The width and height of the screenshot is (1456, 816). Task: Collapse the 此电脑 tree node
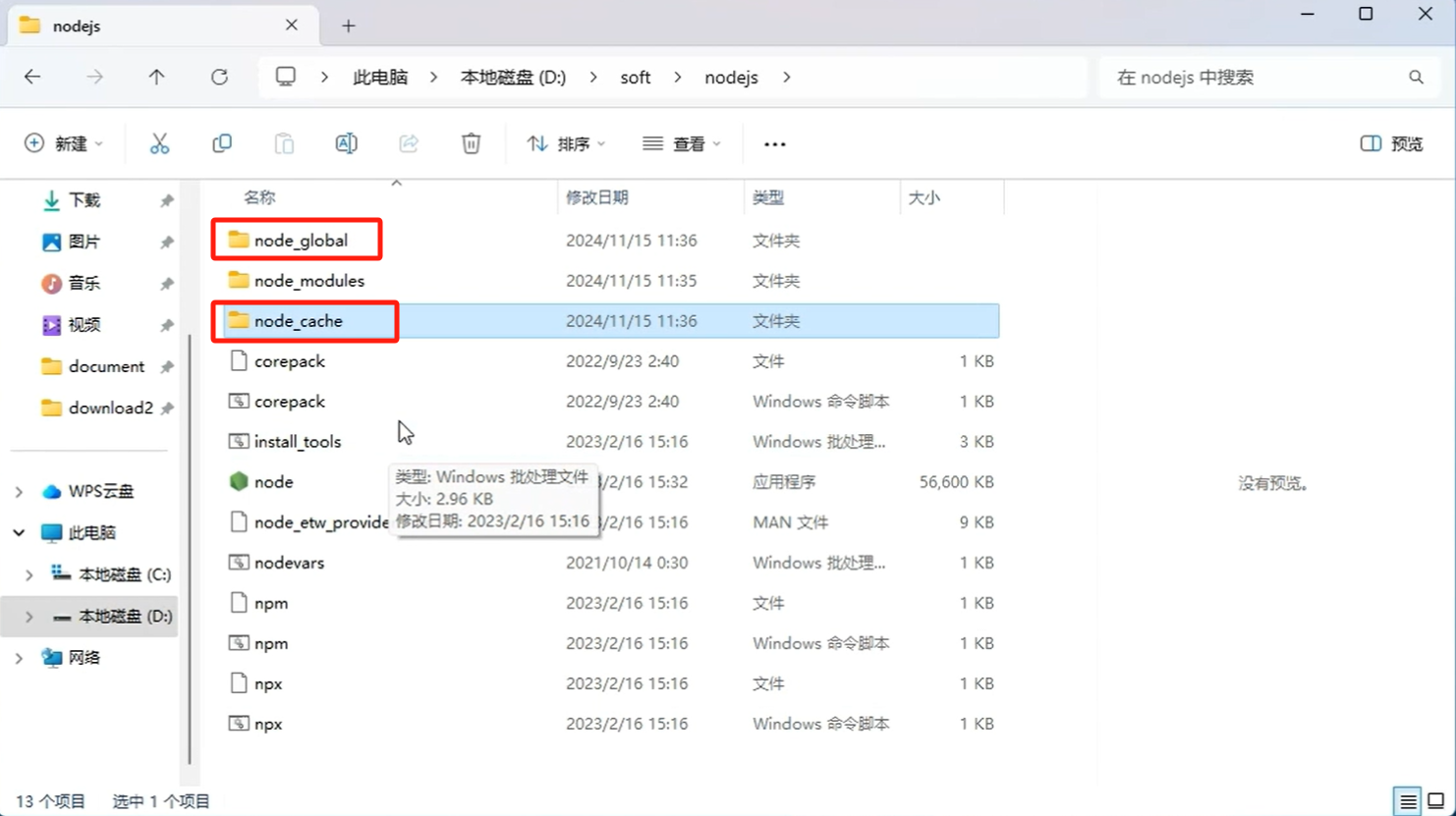point(19,532)
